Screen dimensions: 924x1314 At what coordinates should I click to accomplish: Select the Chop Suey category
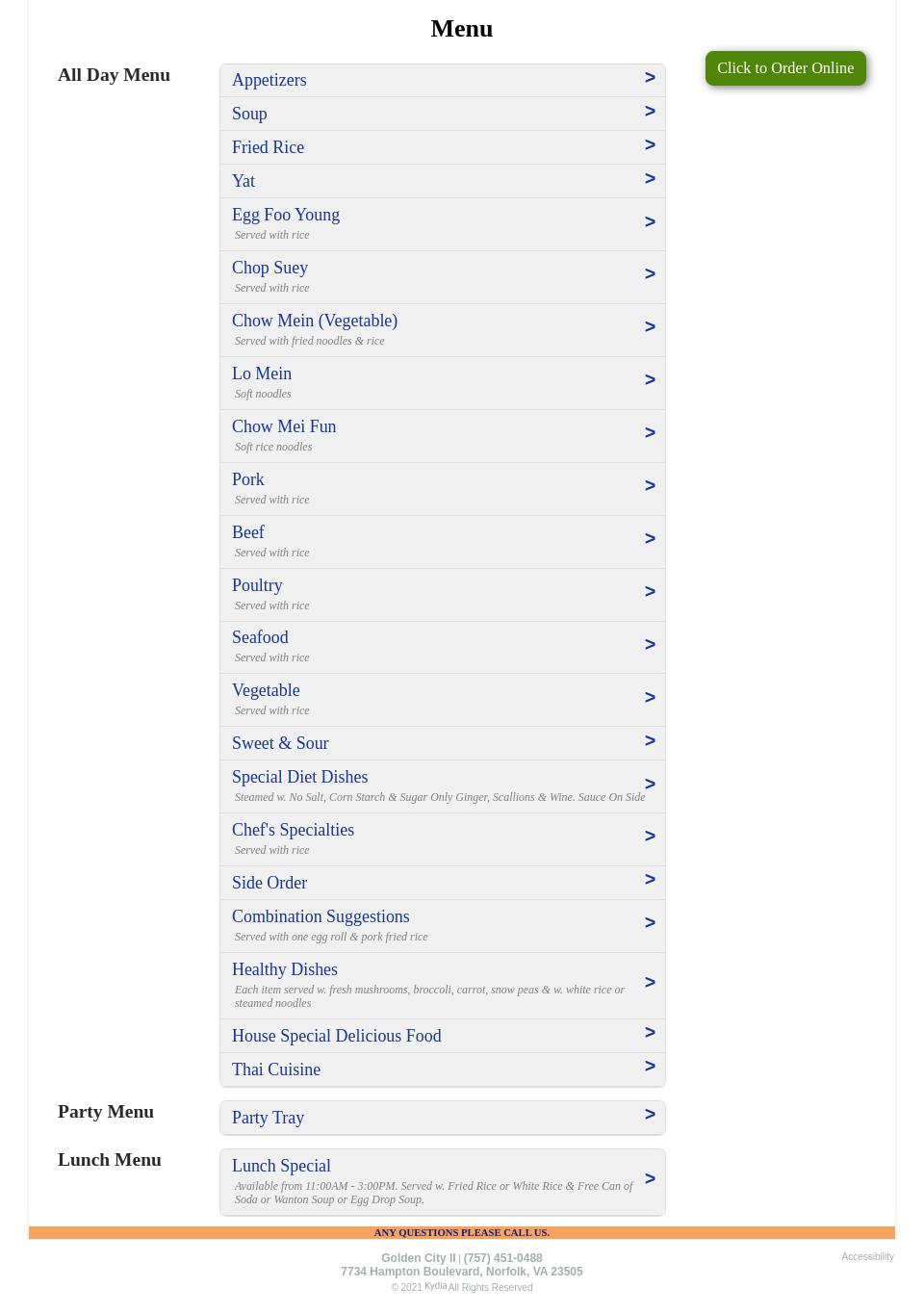click(270, 268)
